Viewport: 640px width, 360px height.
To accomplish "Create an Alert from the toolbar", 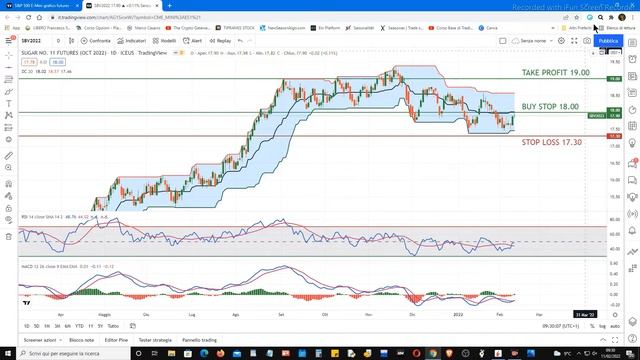I will pyautogui.click(x=192, y=41).
